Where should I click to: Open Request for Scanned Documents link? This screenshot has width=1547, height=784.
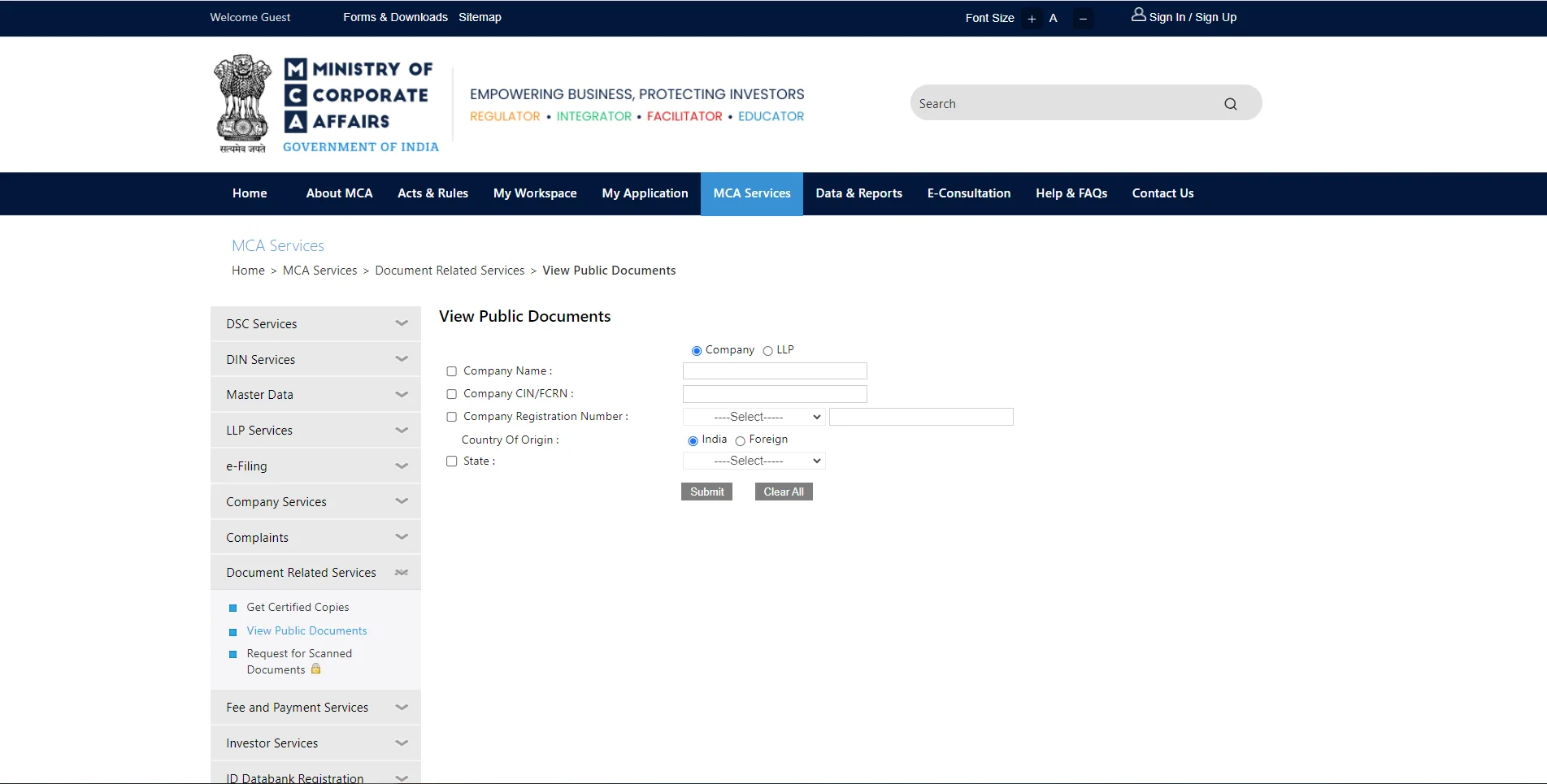299,661
